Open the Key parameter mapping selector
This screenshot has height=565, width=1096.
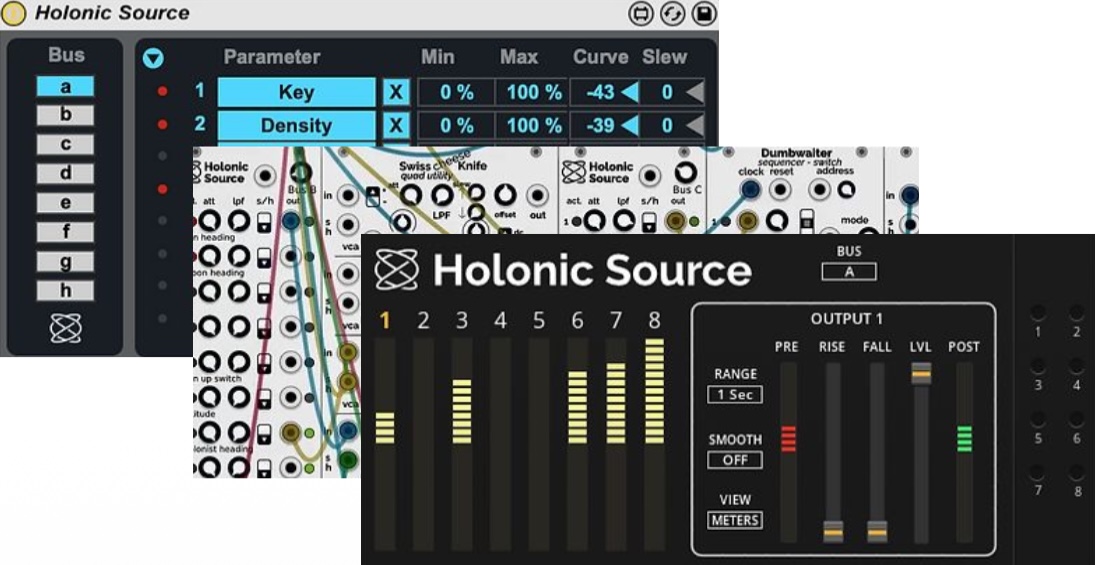tap(296, 92)
